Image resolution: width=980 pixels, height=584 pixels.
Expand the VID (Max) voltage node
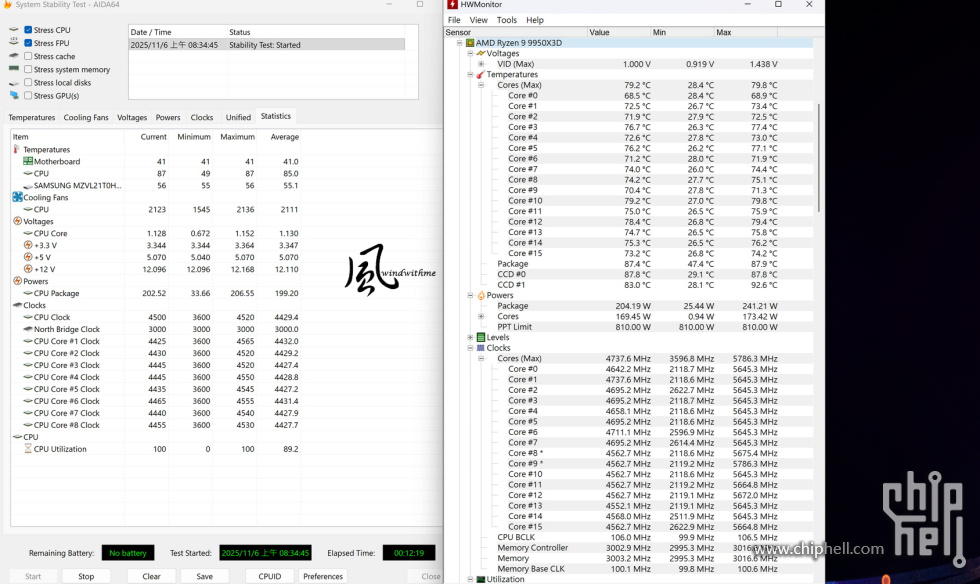coord(481,64)
